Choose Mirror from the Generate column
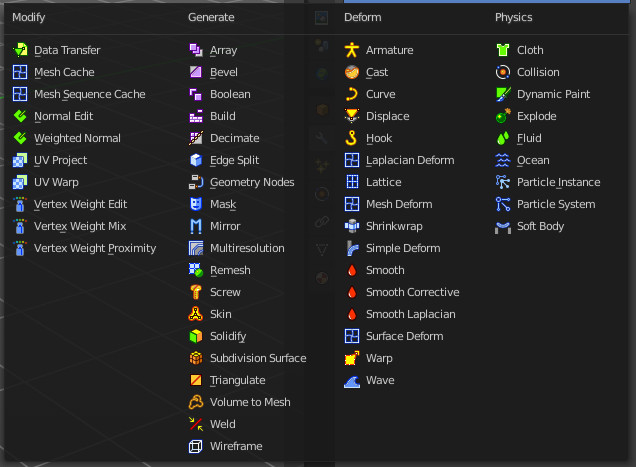This screenshot has width=636, height=467. click(x=225, y=226)
